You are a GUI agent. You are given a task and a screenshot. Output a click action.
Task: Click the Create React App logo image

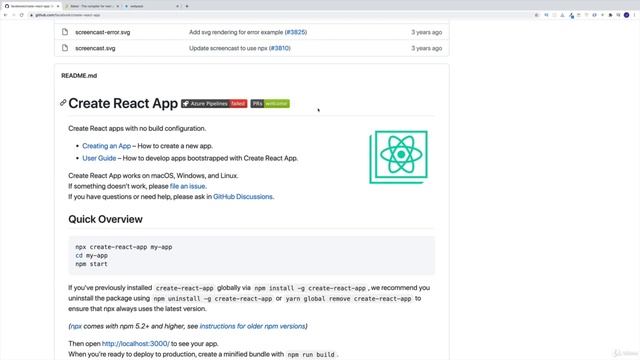(x=398, y=157)
